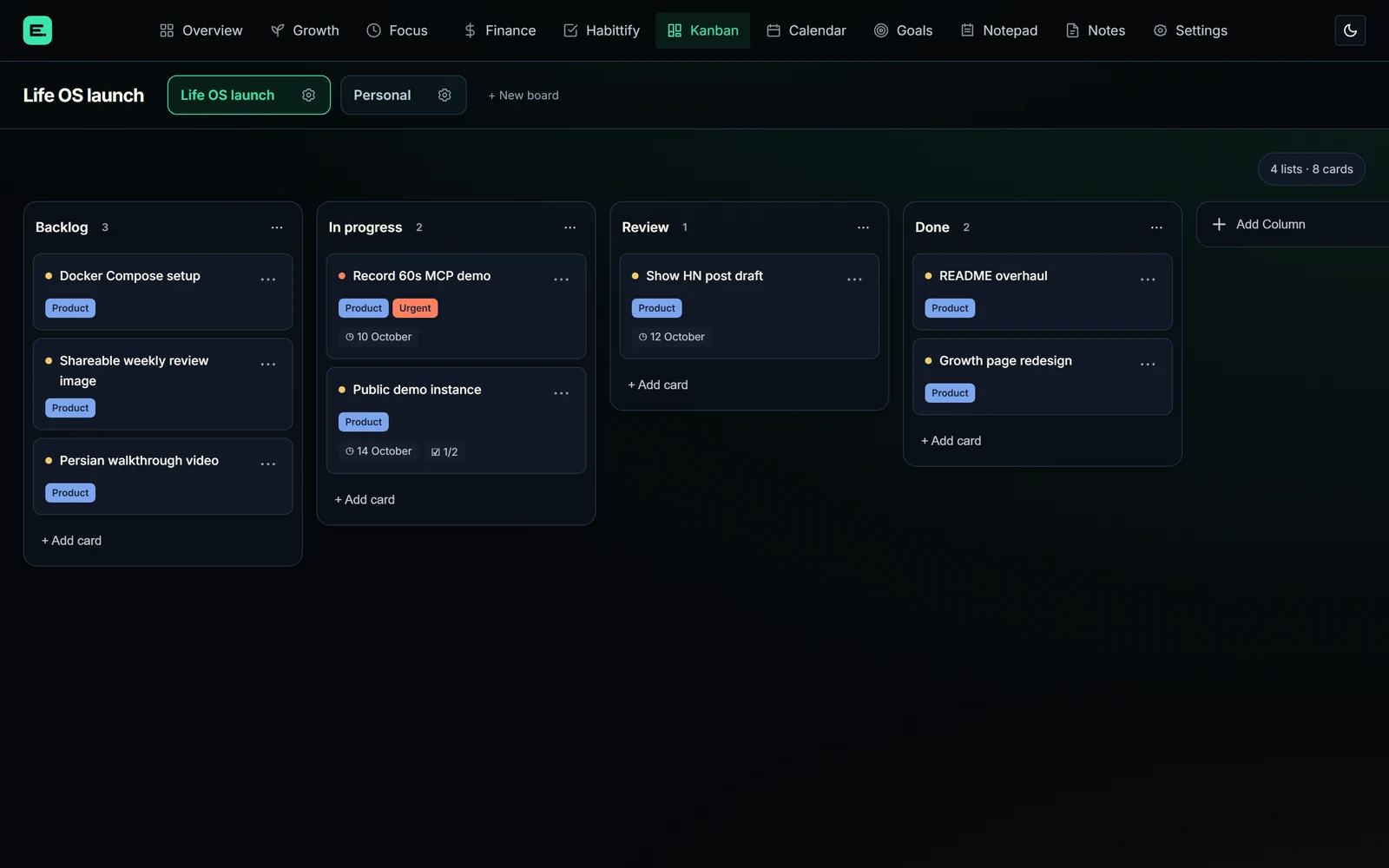Click the 12 October due date
Viewport: 1389px width, 868px height.
672,337
